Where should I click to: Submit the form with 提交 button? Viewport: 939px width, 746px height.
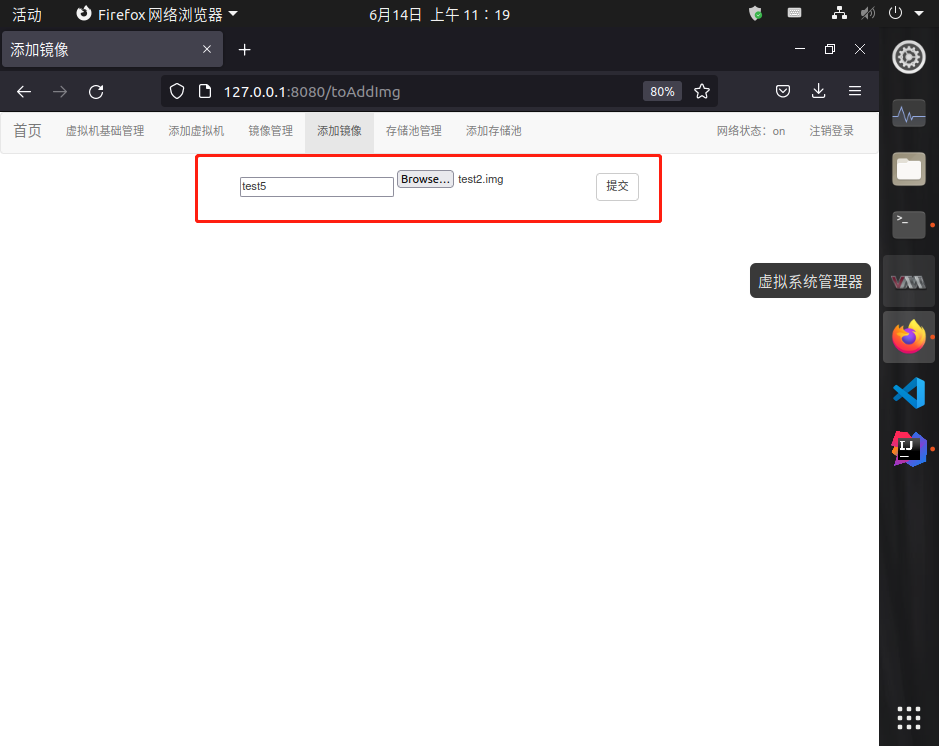coord(617,186)
